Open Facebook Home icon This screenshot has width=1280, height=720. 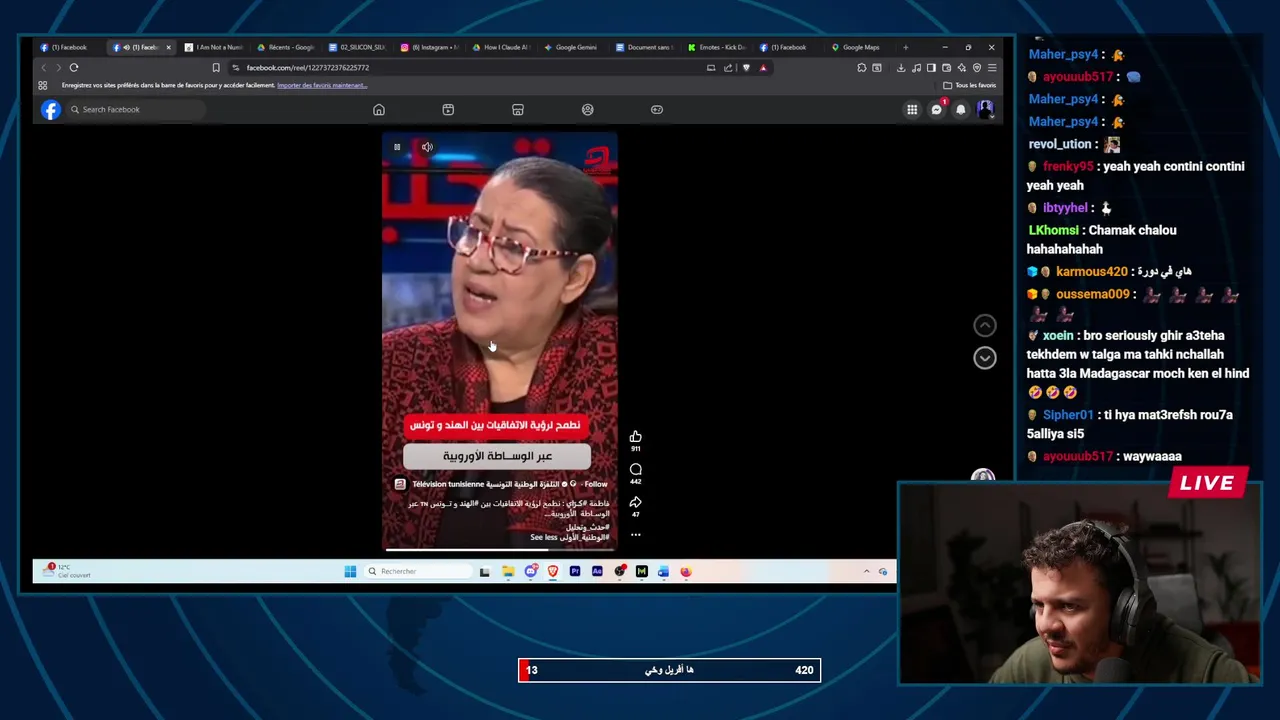(x=379, y=110)
